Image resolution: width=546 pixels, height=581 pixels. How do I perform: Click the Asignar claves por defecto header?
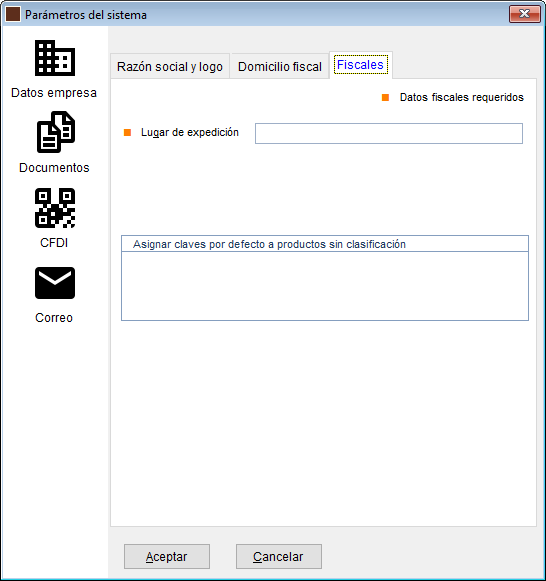point(324,244)
